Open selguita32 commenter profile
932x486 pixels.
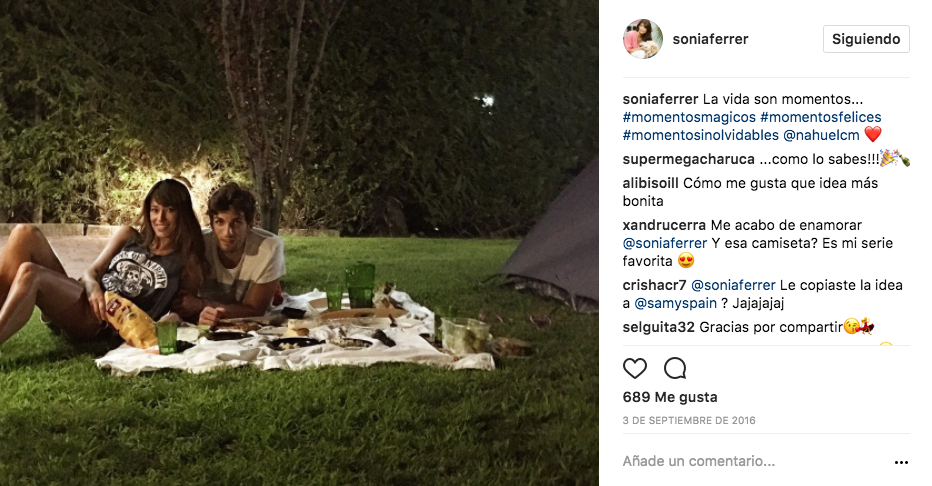tap(659, 327)
